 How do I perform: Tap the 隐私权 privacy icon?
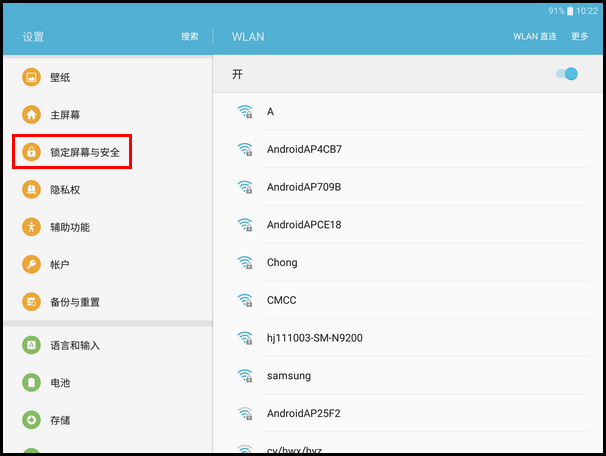point(31,189)
